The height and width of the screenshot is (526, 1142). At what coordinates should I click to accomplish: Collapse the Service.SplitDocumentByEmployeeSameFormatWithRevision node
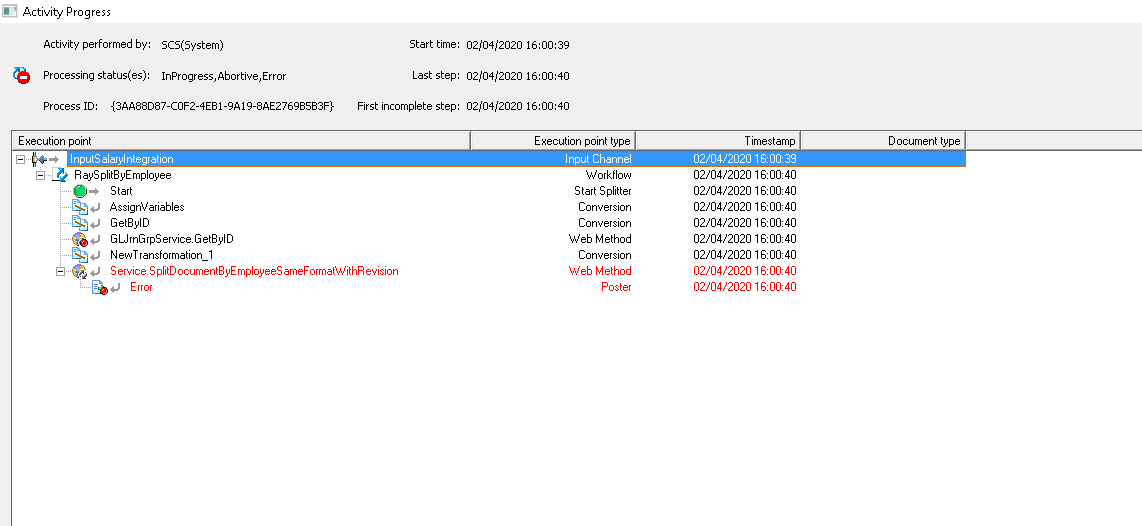60,271
